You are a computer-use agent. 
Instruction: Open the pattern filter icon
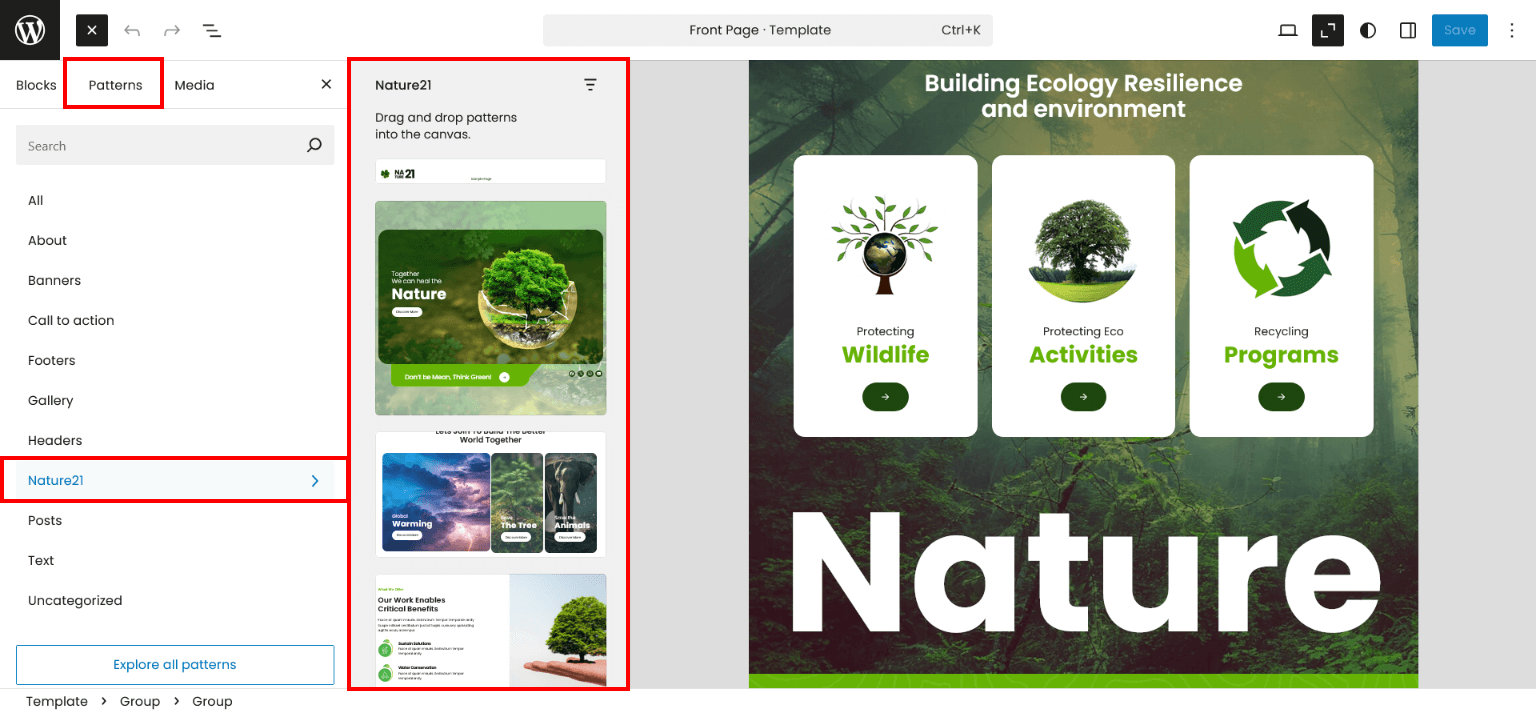[590, 85]
